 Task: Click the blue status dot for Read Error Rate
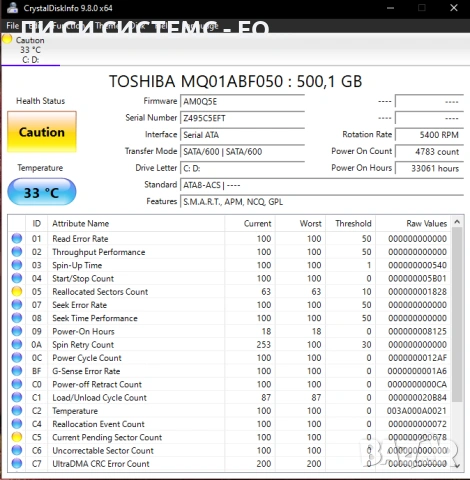(17, 238)
